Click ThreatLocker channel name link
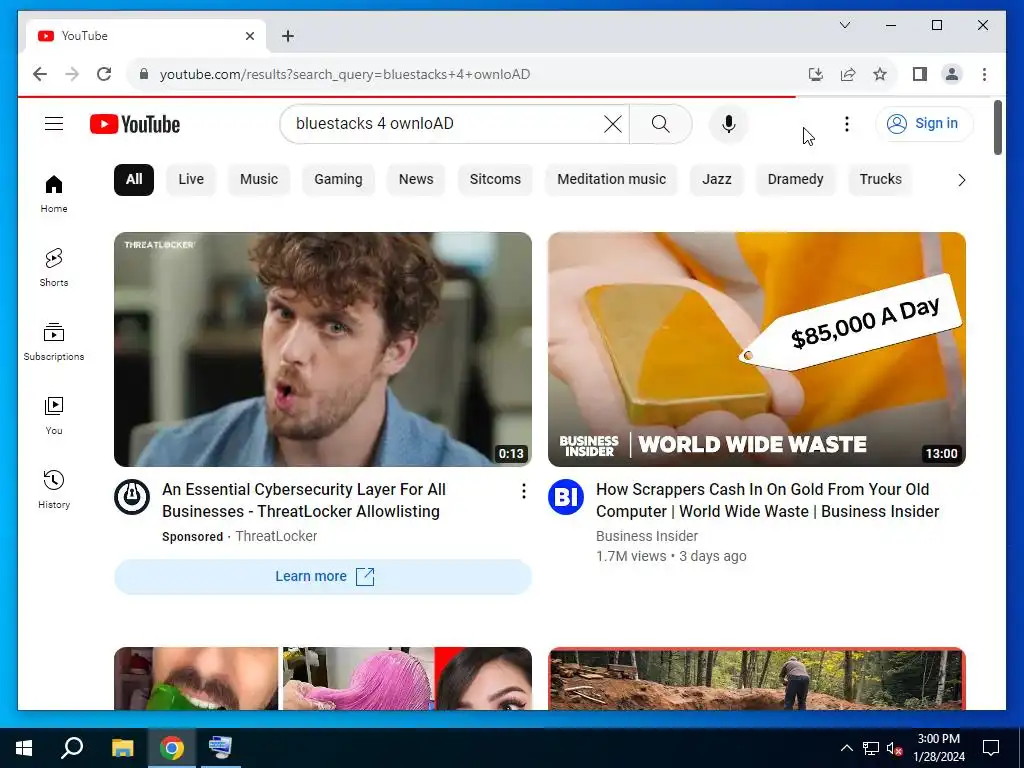 (276, 536)
